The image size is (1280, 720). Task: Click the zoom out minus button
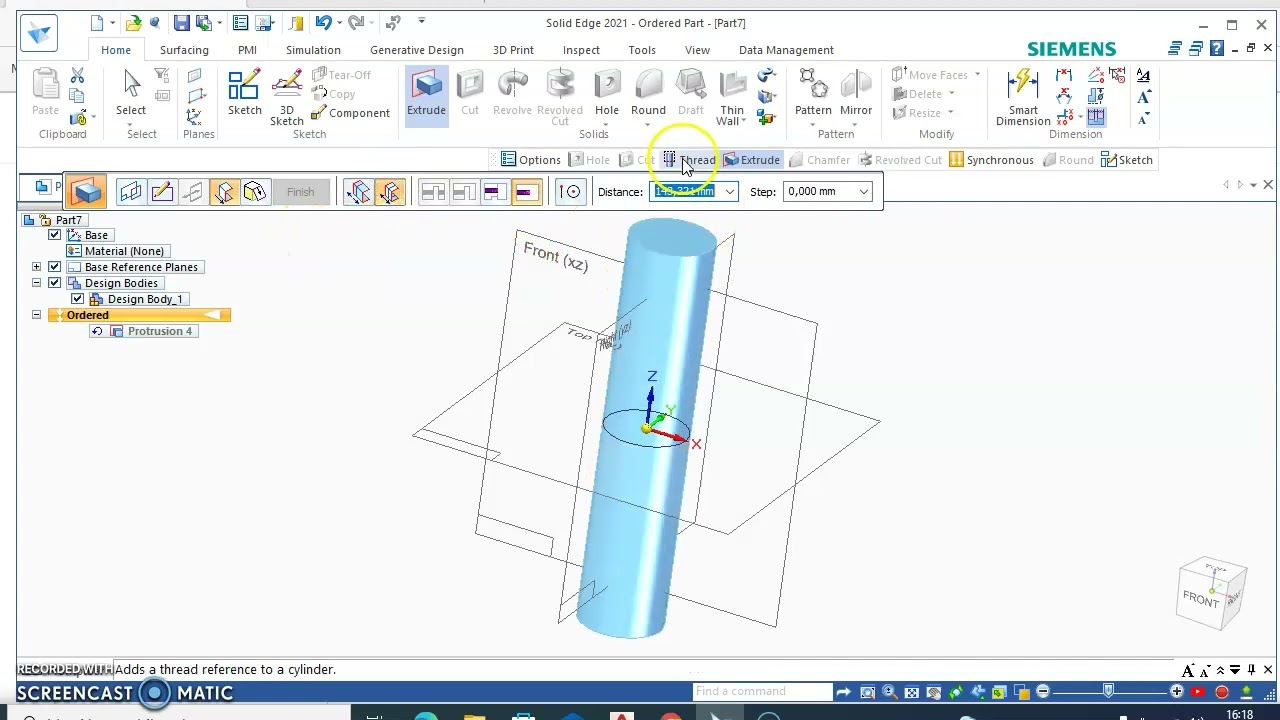tap(1043, 692)
